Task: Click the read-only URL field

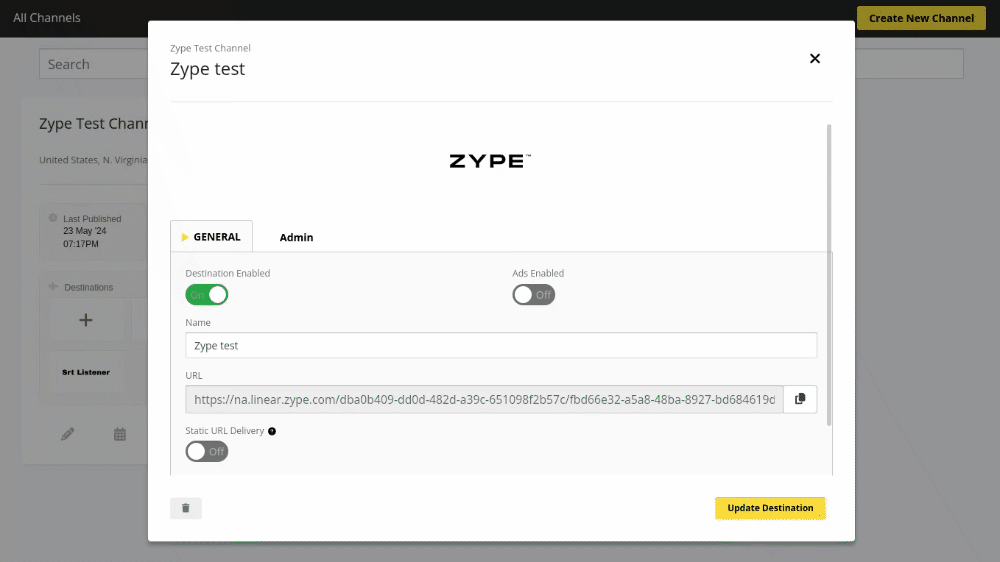Action: point(484,399)
